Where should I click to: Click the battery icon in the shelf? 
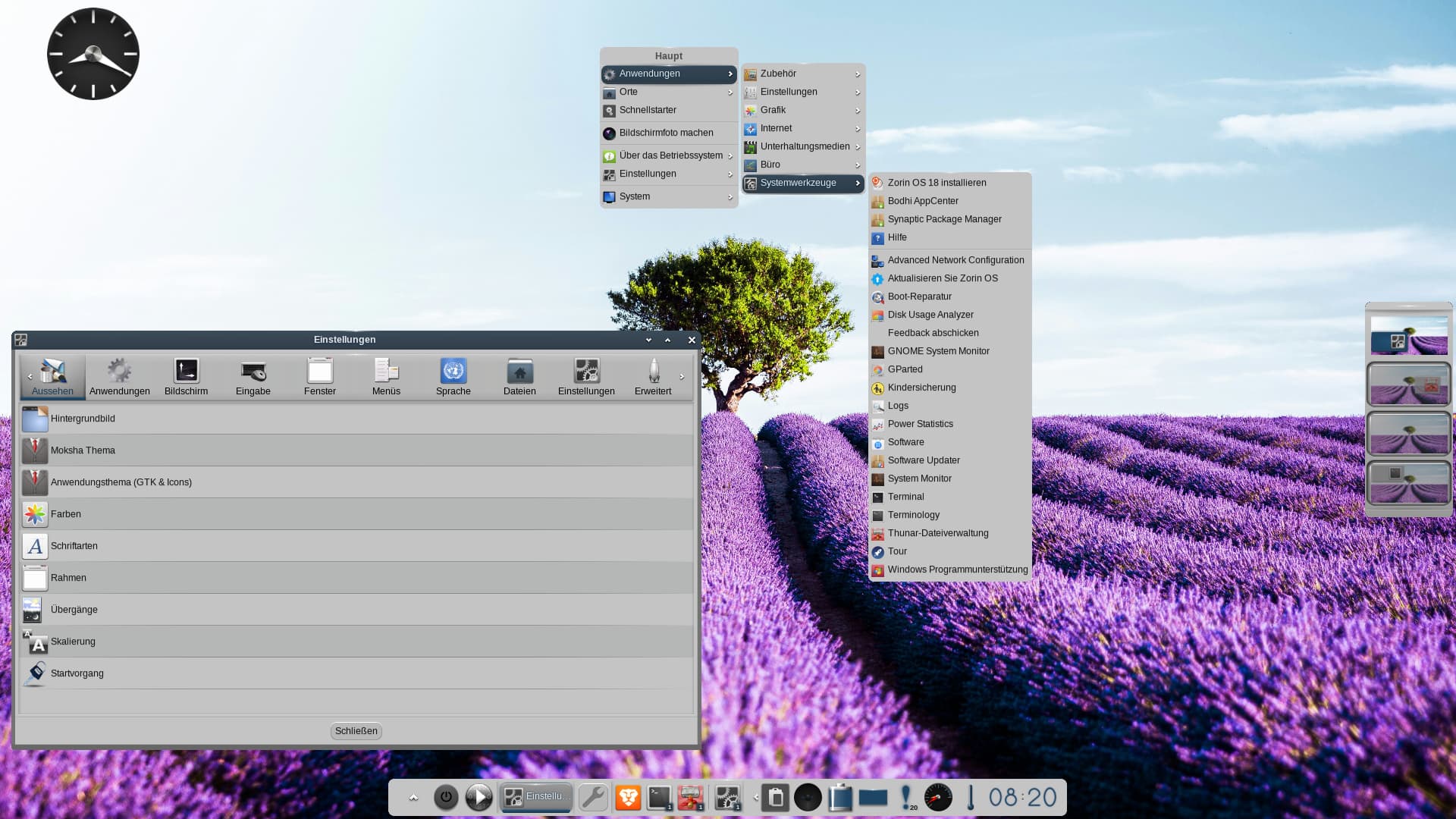840,797
